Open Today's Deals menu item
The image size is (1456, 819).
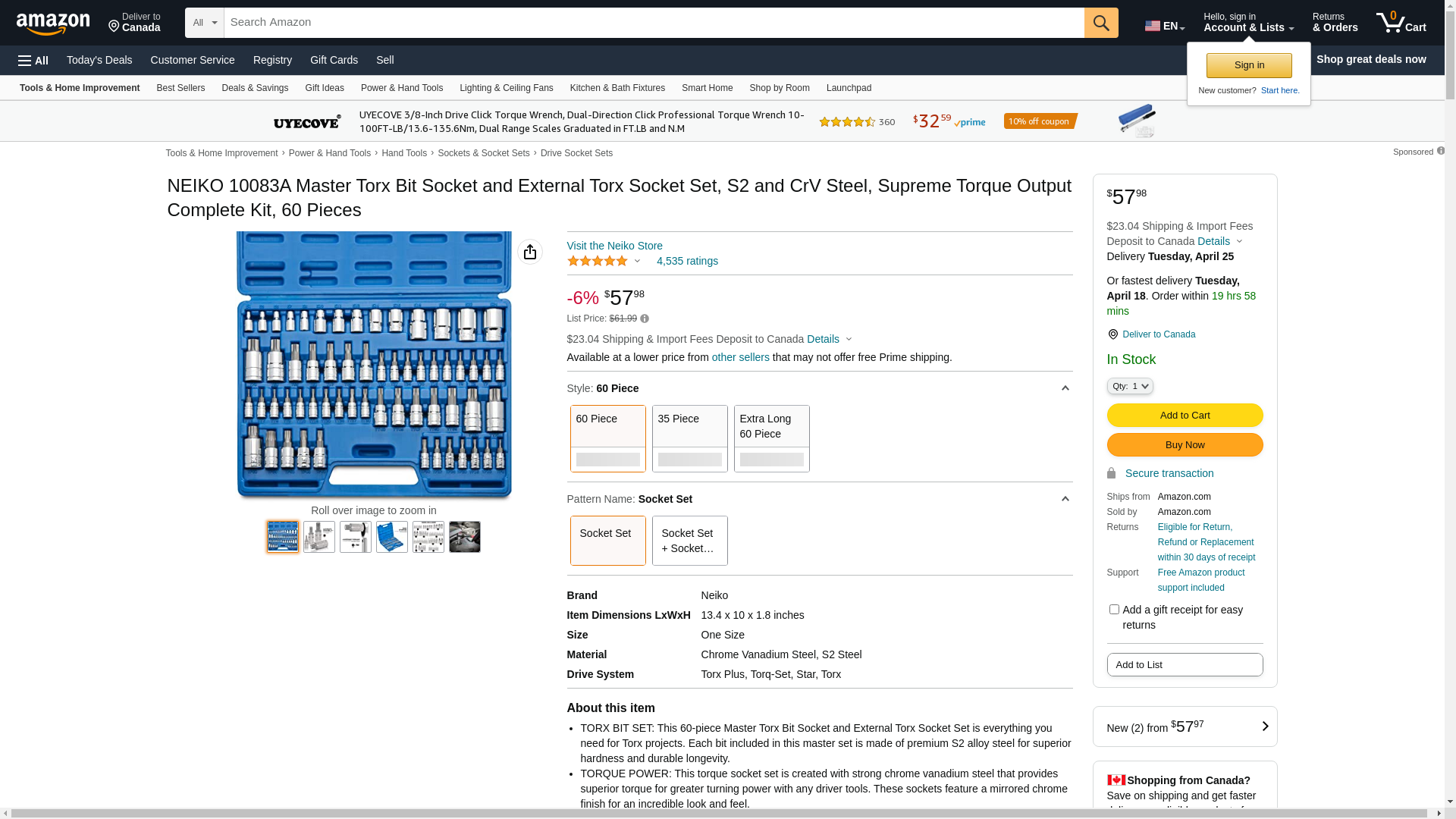coord(99,60)
